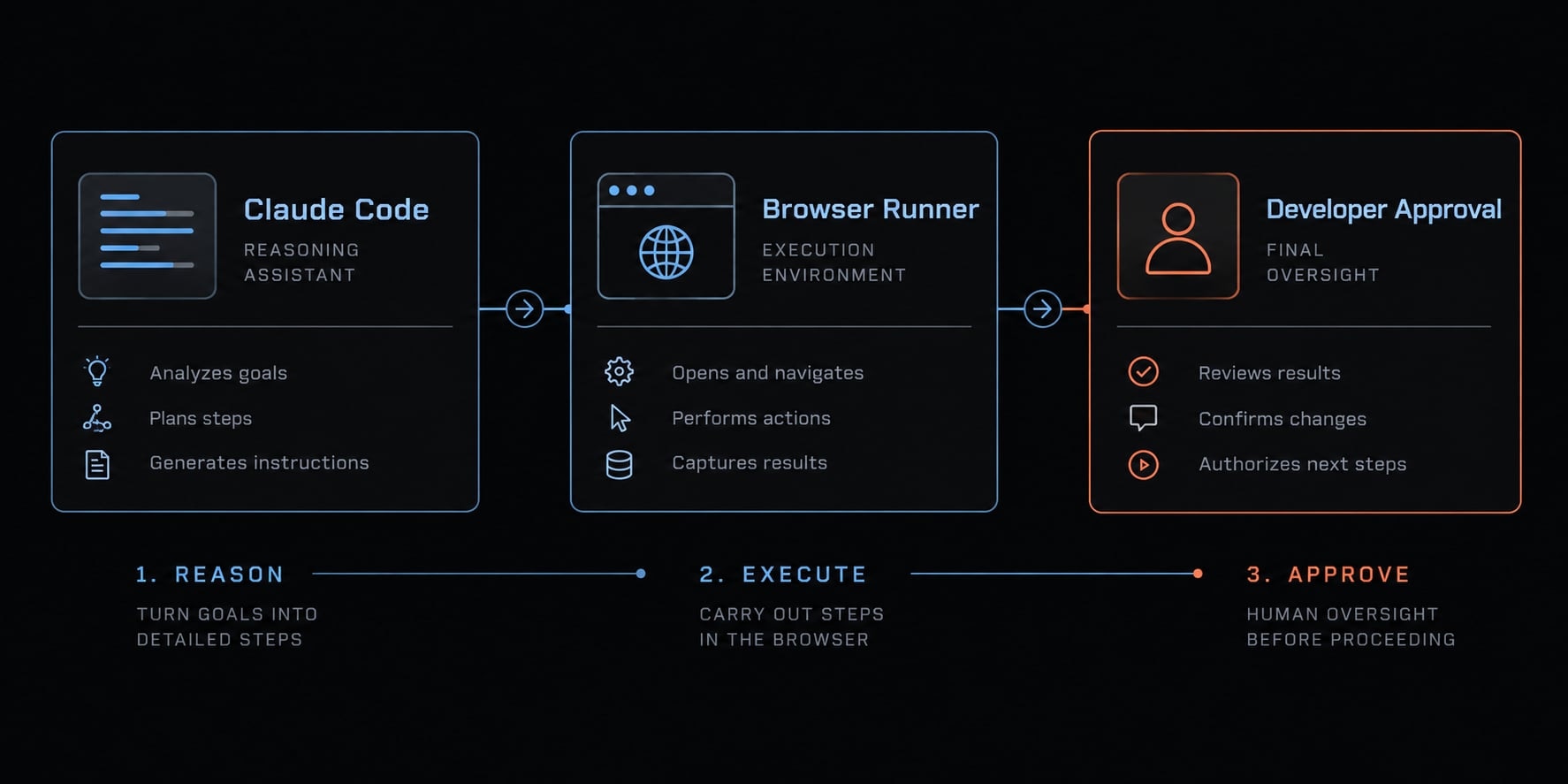Select the "FINAL OVERSIGHT" subtitle
The height and width of the screenshot is (784, 1568).
pos(1322,263)
